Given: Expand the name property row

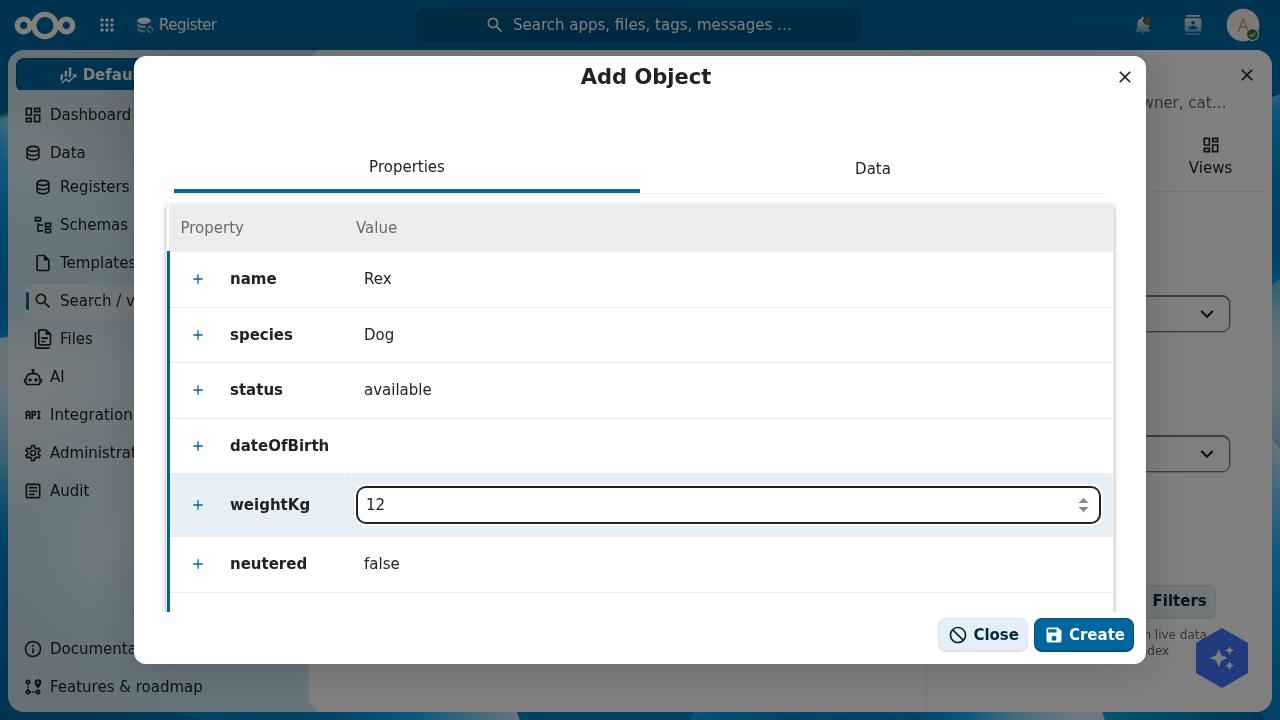Looking at the screenshot, I should tap(198, 279).
